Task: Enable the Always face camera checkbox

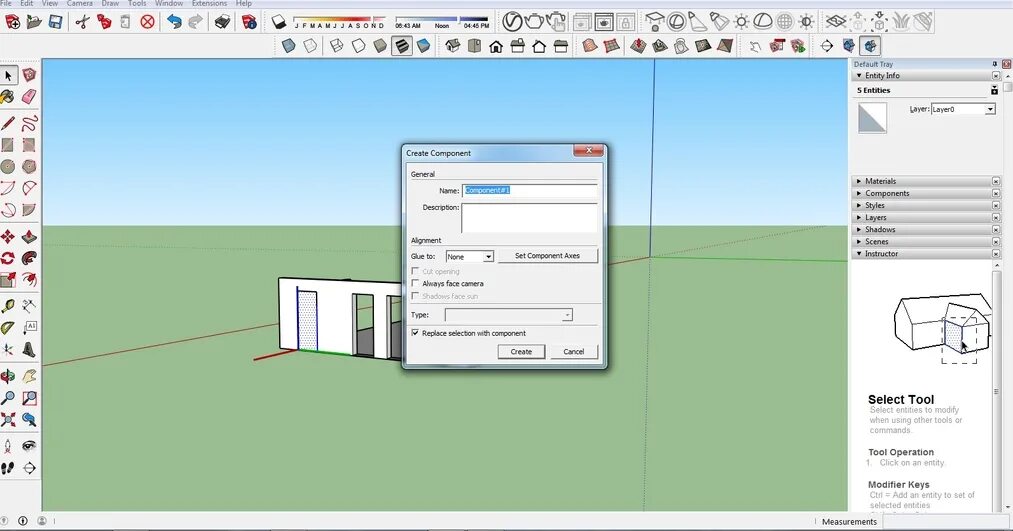Action: click(x=415, y=284)
